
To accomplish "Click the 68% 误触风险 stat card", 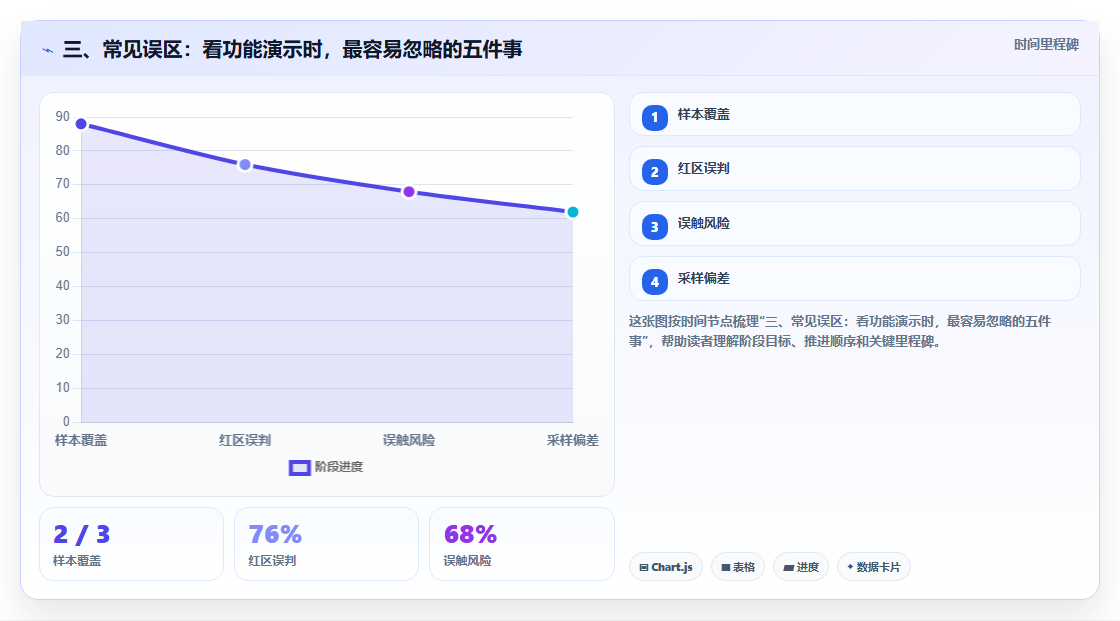I will pos(521,544).
